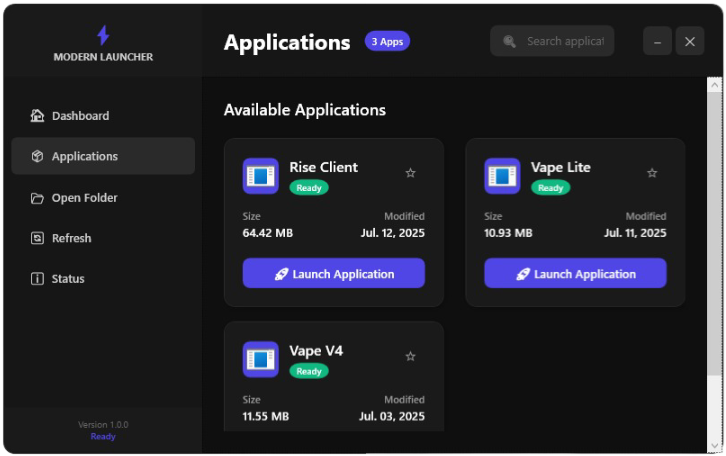Click the cube icon beside Applications

[38, 156]
